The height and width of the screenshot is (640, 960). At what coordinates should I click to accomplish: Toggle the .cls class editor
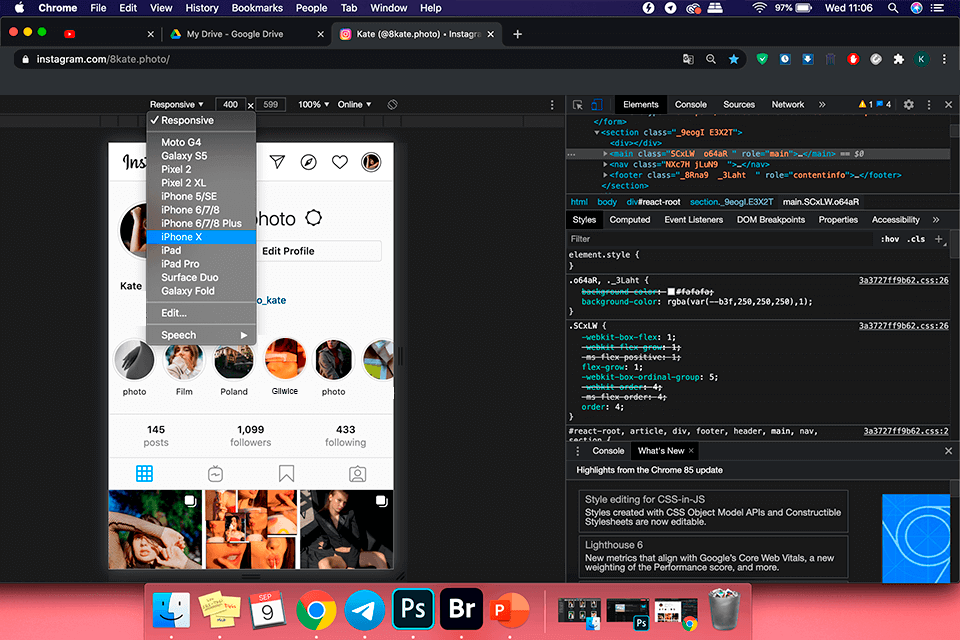915,239
